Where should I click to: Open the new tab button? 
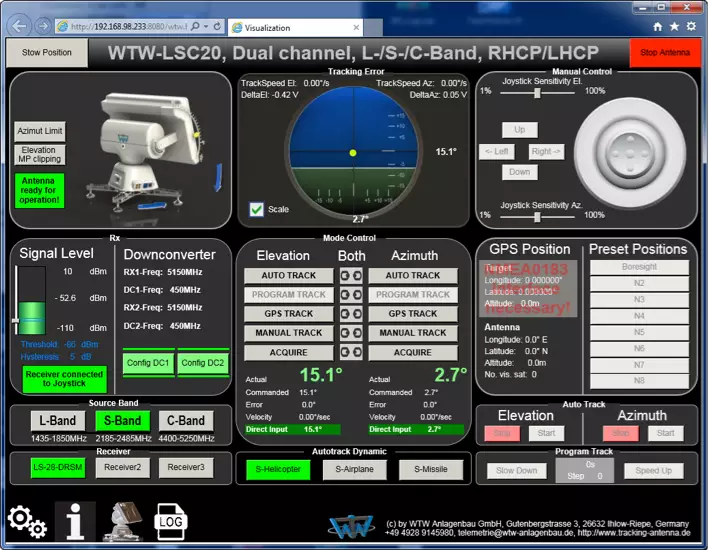[373, 28]
